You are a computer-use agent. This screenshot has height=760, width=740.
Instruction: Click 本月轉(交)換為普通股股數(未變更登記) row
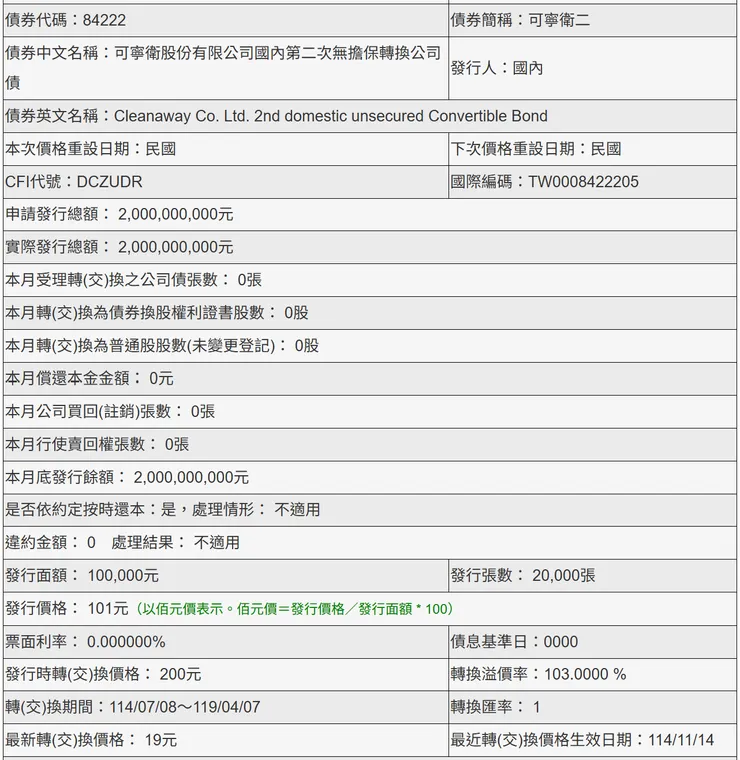(x=370, y=346)
